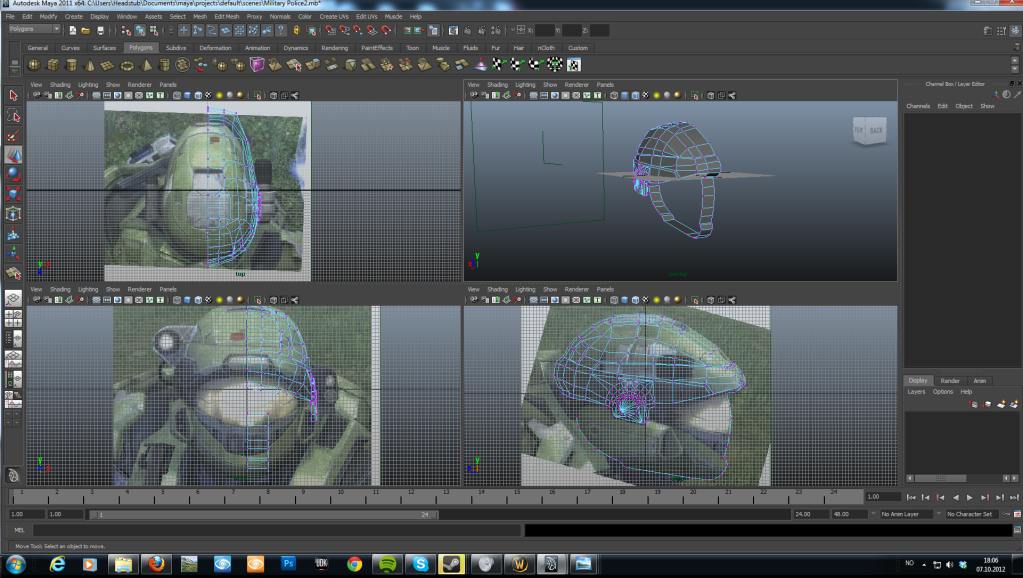The image size is (1023, 578).
Task: Switch to the Animation shelf tab
Action: click(258, 48)
